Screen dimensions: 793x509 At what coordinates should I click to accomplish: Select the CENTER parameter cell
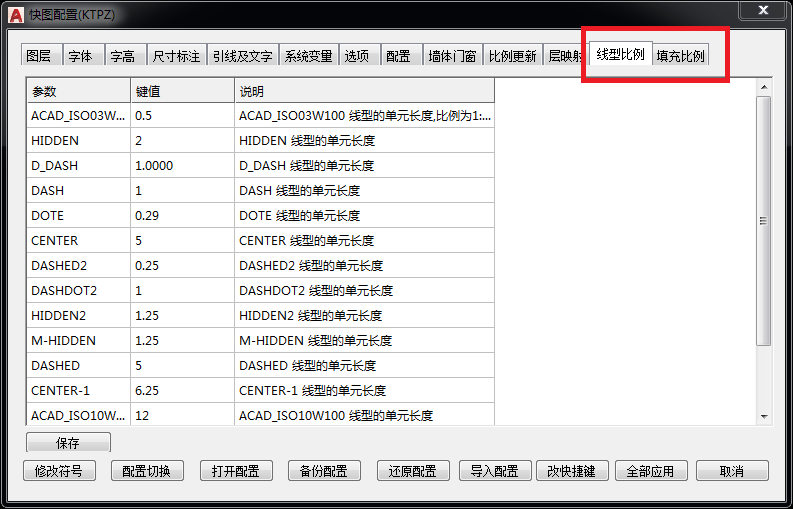78,240
